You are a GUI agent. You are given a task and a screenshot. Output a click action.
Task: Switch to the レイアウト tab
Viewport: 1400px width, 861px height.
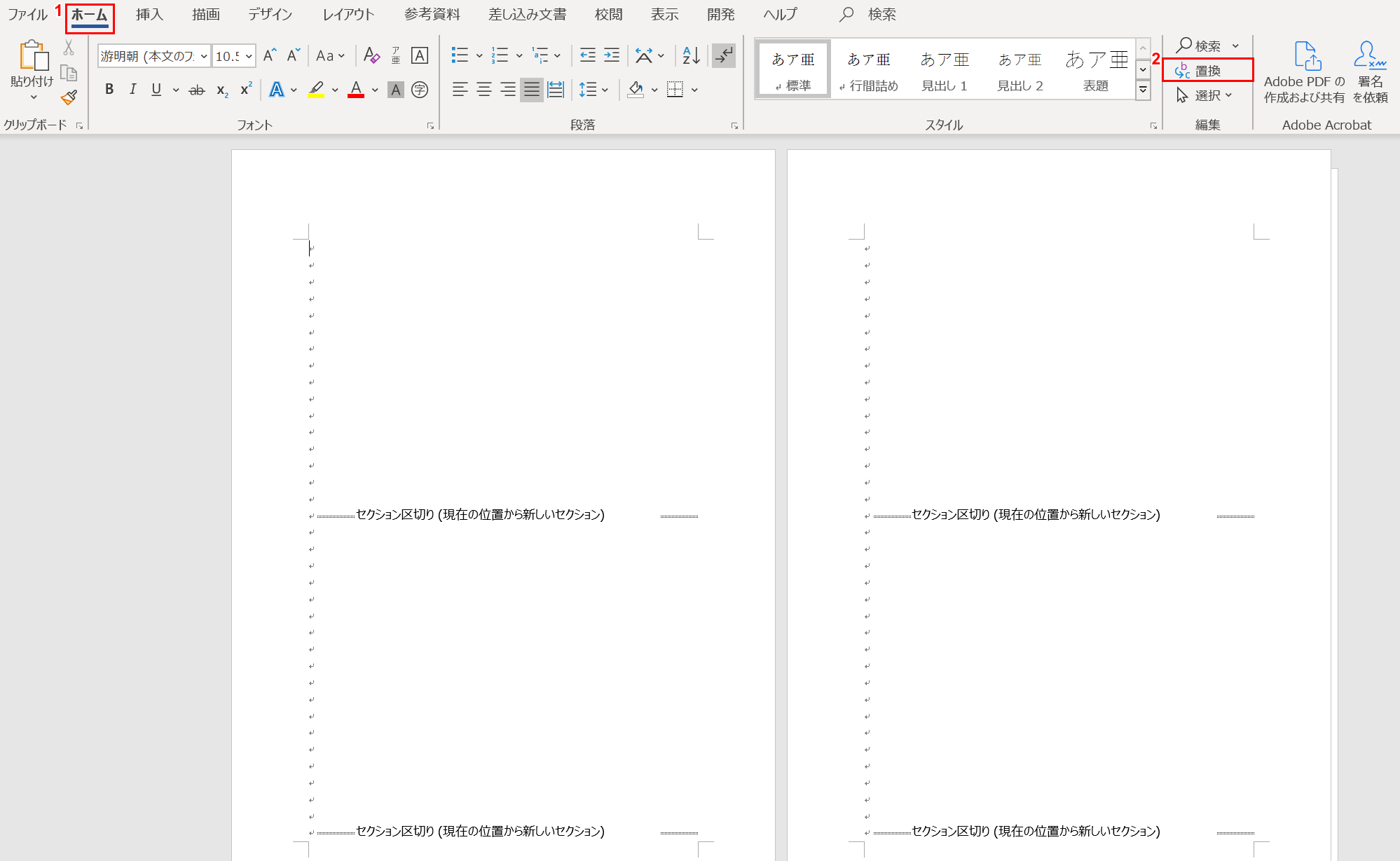[348, 14]
